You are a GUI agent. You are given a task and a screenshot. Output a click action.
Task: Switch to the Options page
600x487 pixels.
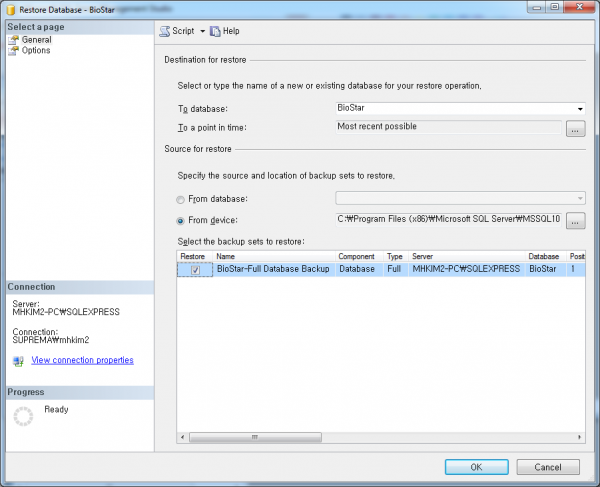(x=36, y=50)
